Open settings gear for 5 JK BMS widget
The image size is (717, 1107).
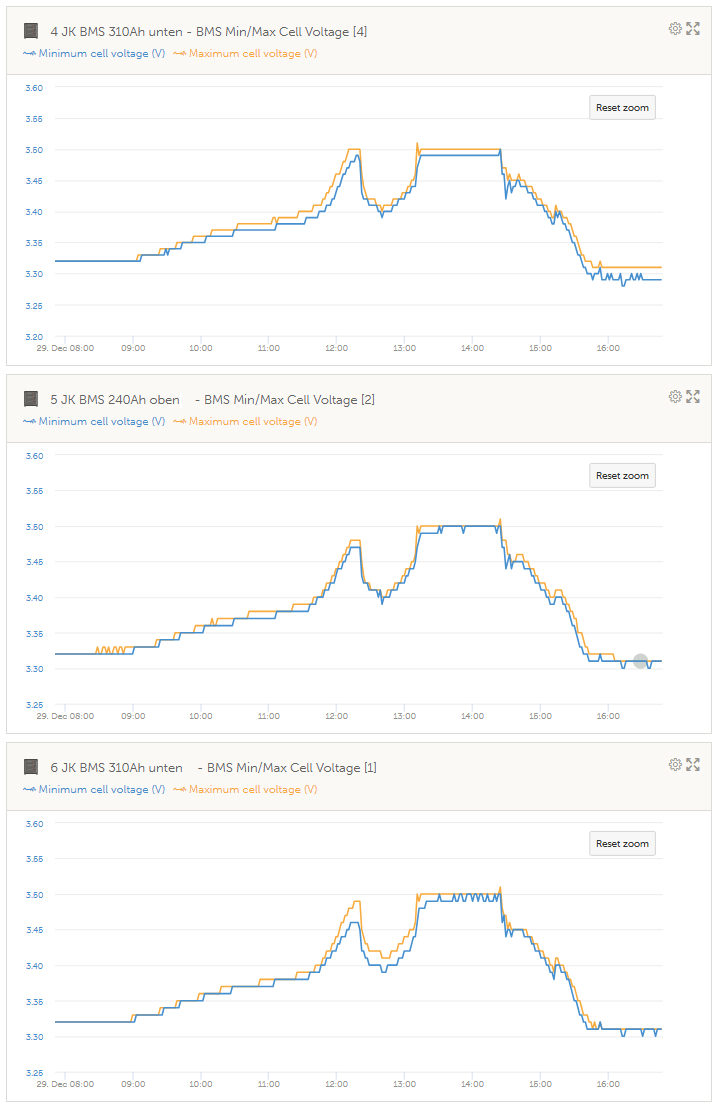(x=675, y=397)
